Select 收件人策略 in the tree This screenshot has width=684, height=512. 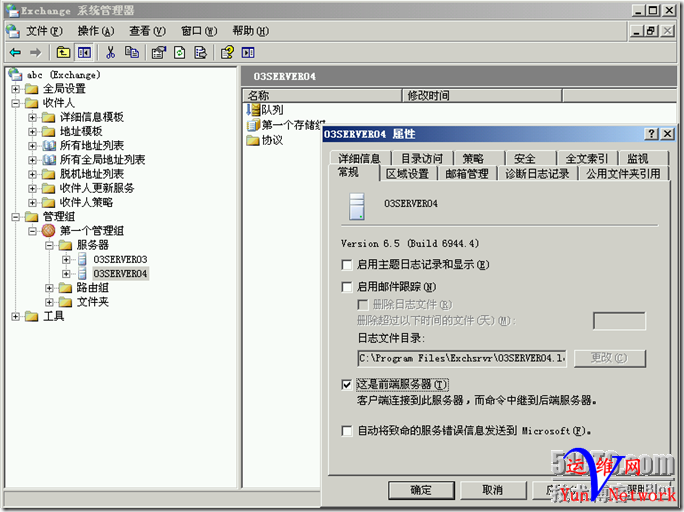86,202
